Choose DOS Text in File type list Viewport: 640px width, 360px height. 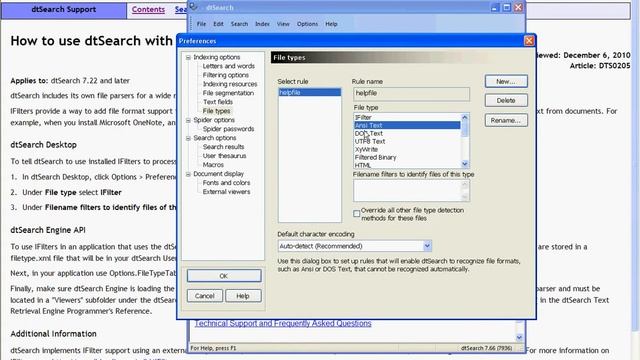click(x=407, y=133)
